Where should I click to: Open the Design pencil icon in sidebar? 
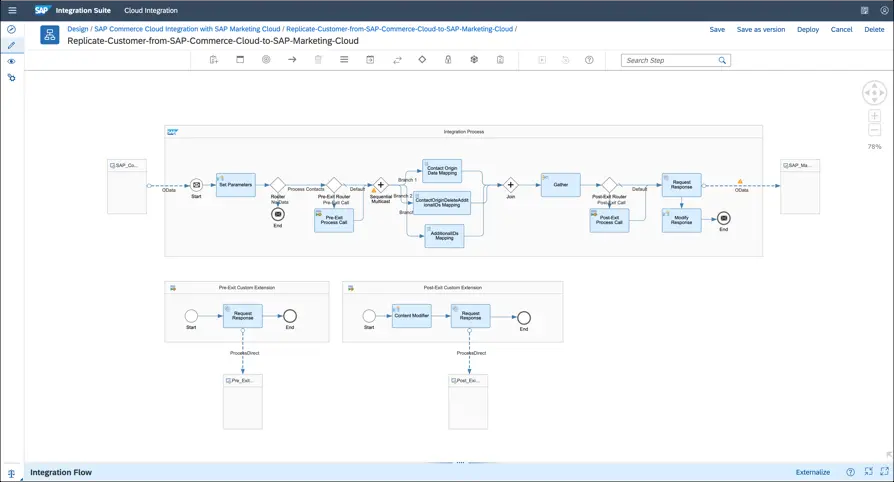pyautogui.click(x=12, y=45)
